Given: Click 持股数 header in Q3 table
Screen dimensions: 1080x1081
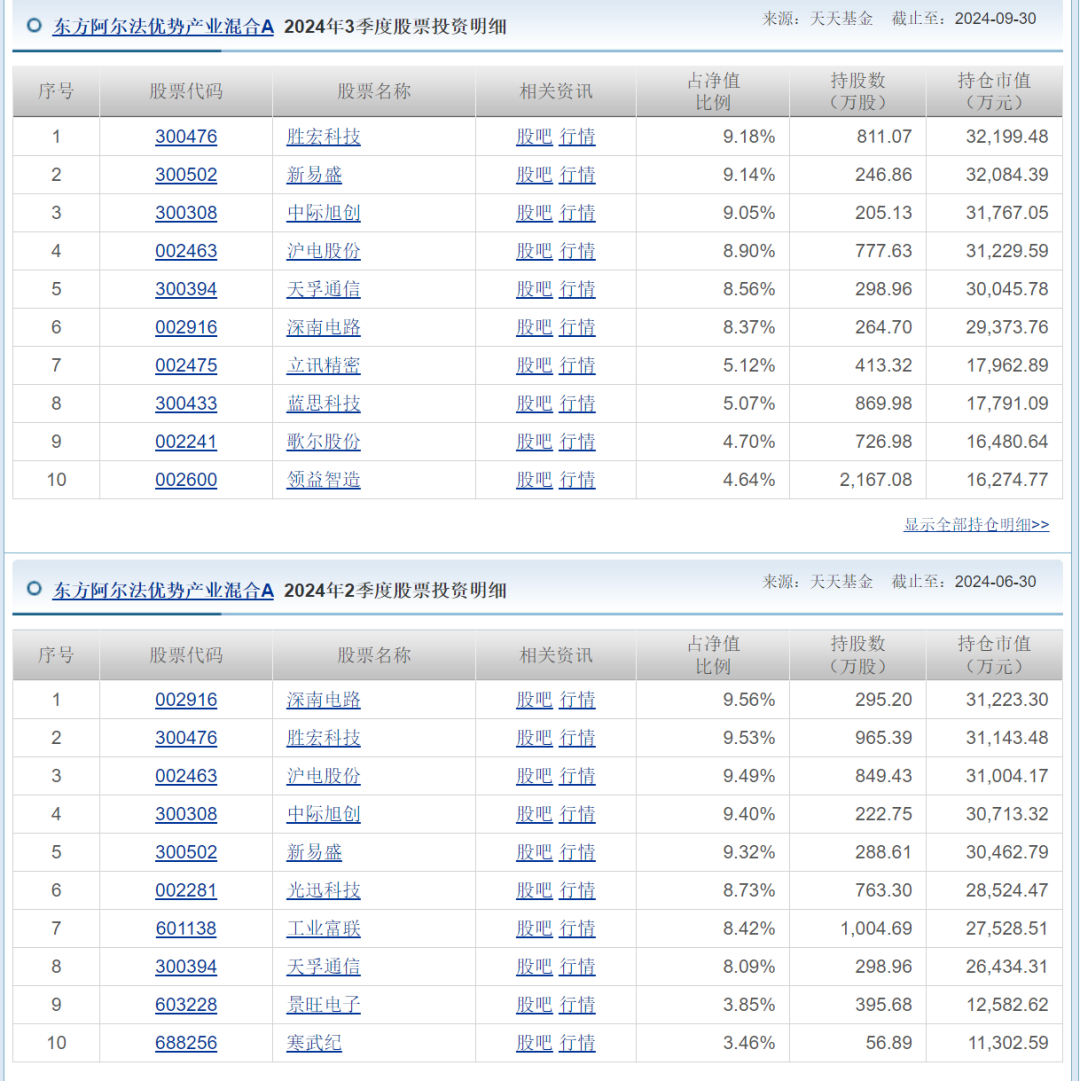Looking at the screenshot, I should pyautogui.click(x=857, y=92).
